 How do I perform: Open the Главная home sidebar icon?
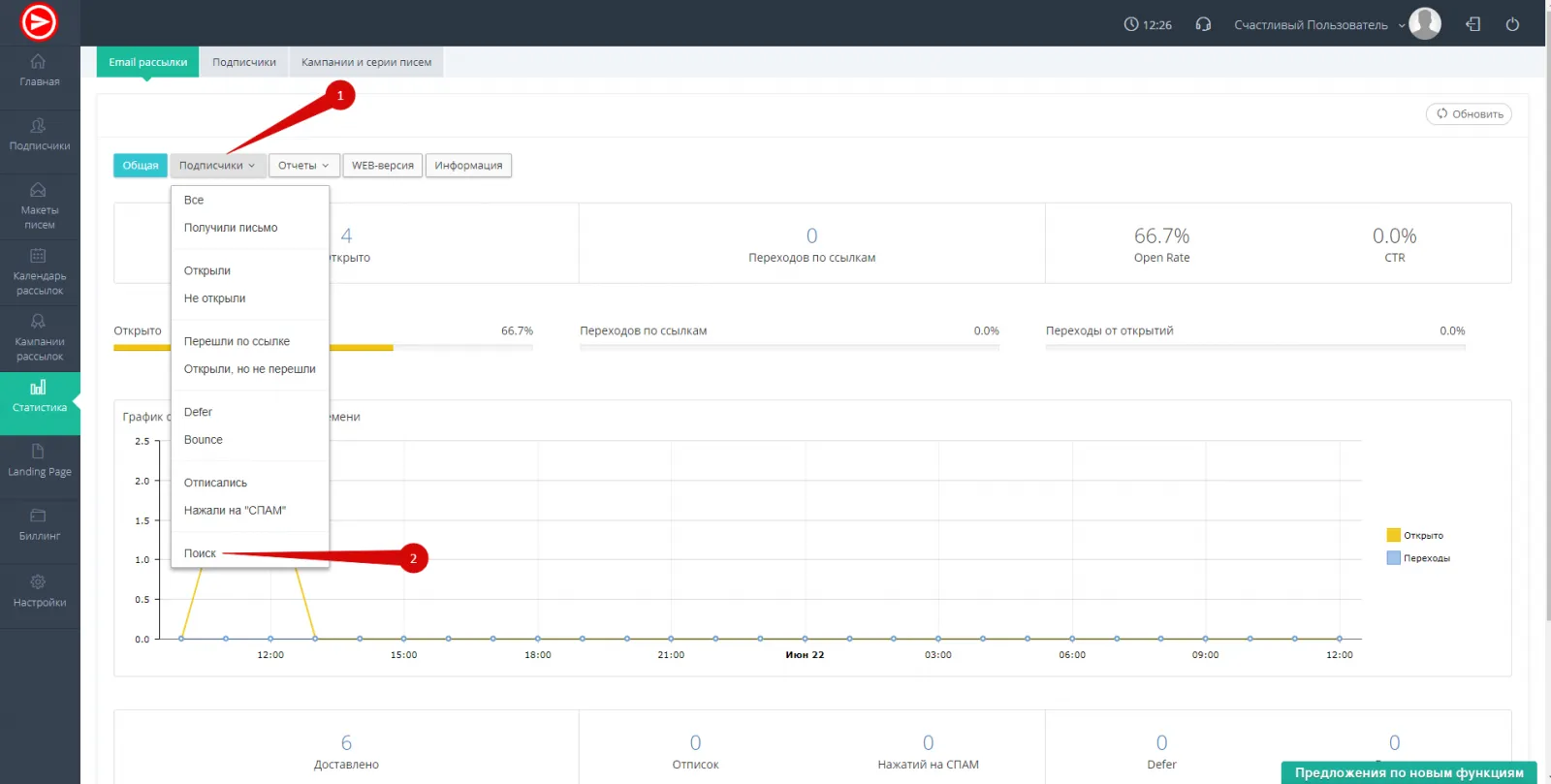(x=39, y=70)
